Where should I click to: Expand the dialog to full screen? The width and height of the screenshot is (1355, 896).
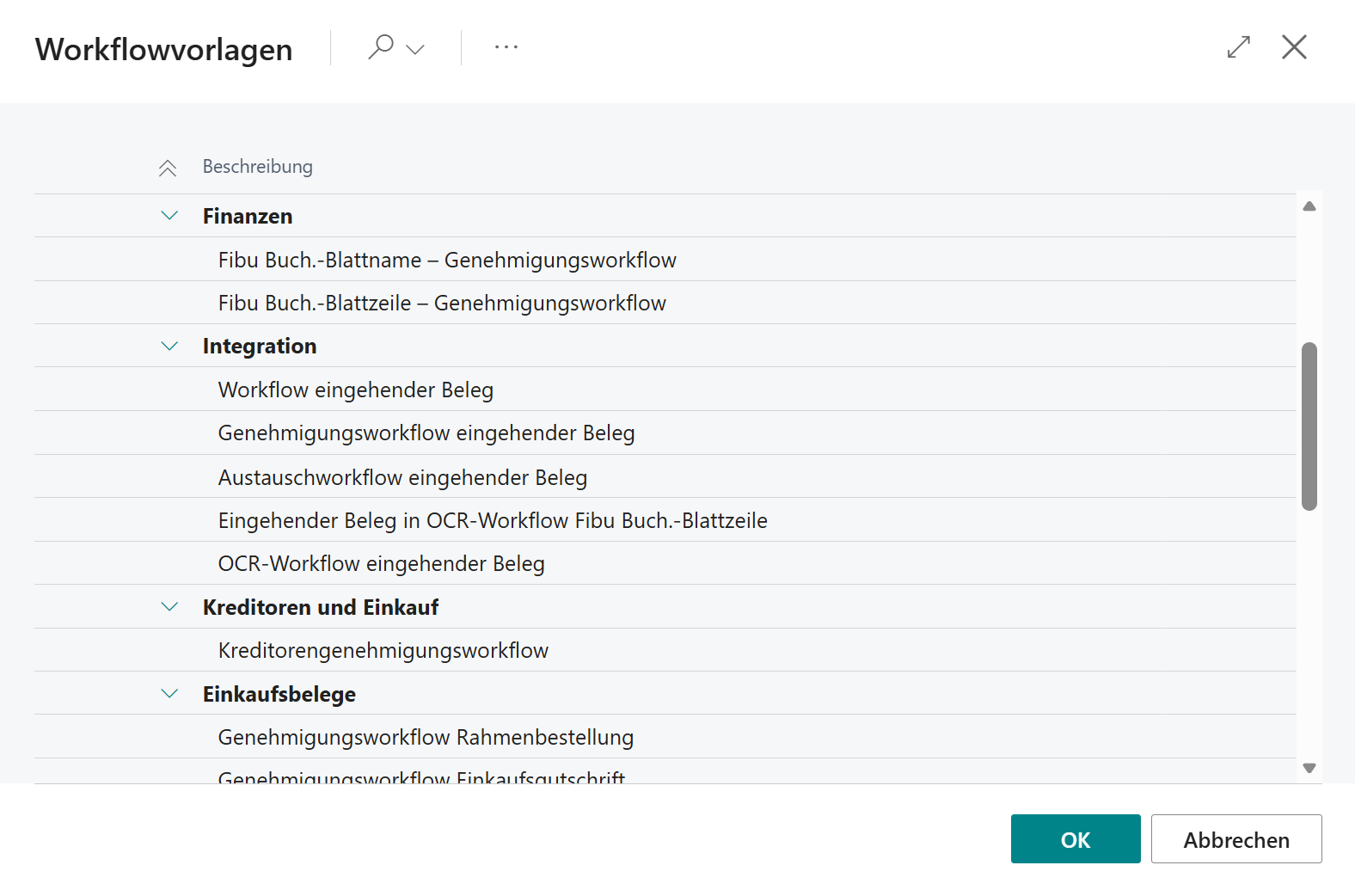coord(1238,47)
